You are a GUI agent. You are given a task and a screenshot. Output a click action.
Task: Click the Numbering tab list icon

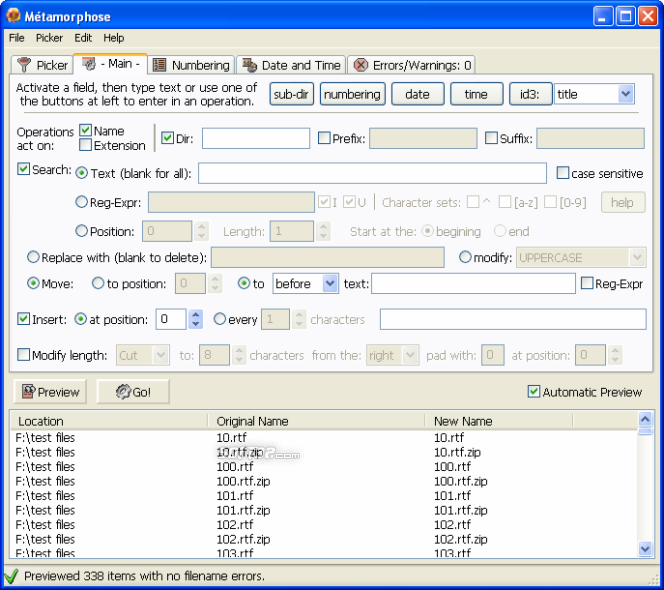(x=159, y=65)
